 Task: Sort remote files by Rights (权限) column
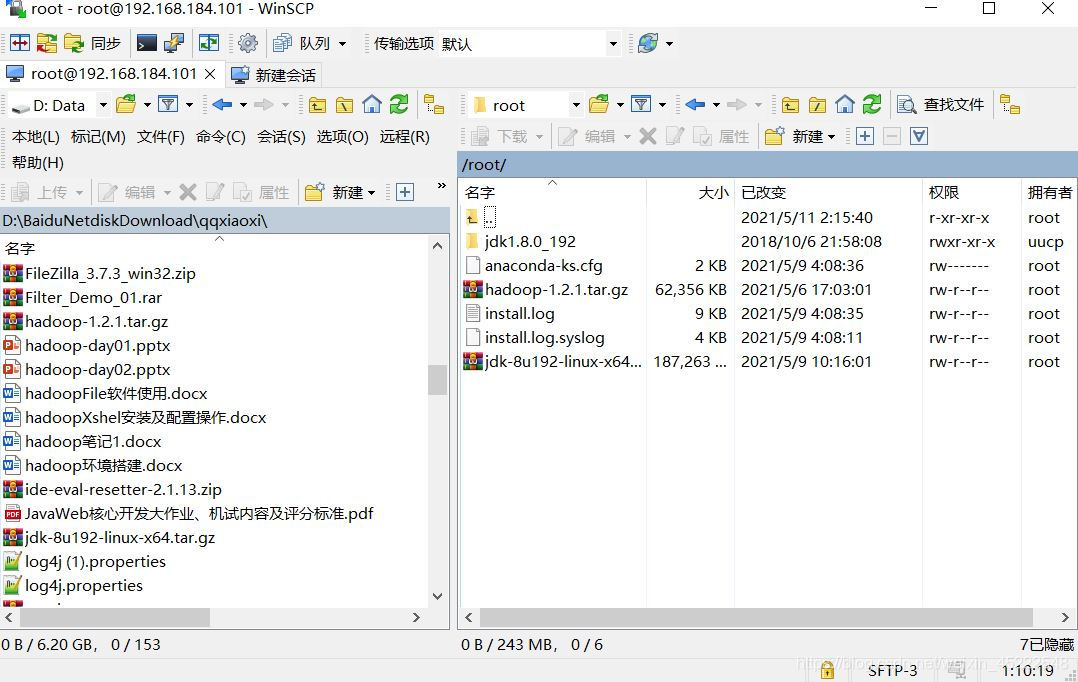point(971,192)
